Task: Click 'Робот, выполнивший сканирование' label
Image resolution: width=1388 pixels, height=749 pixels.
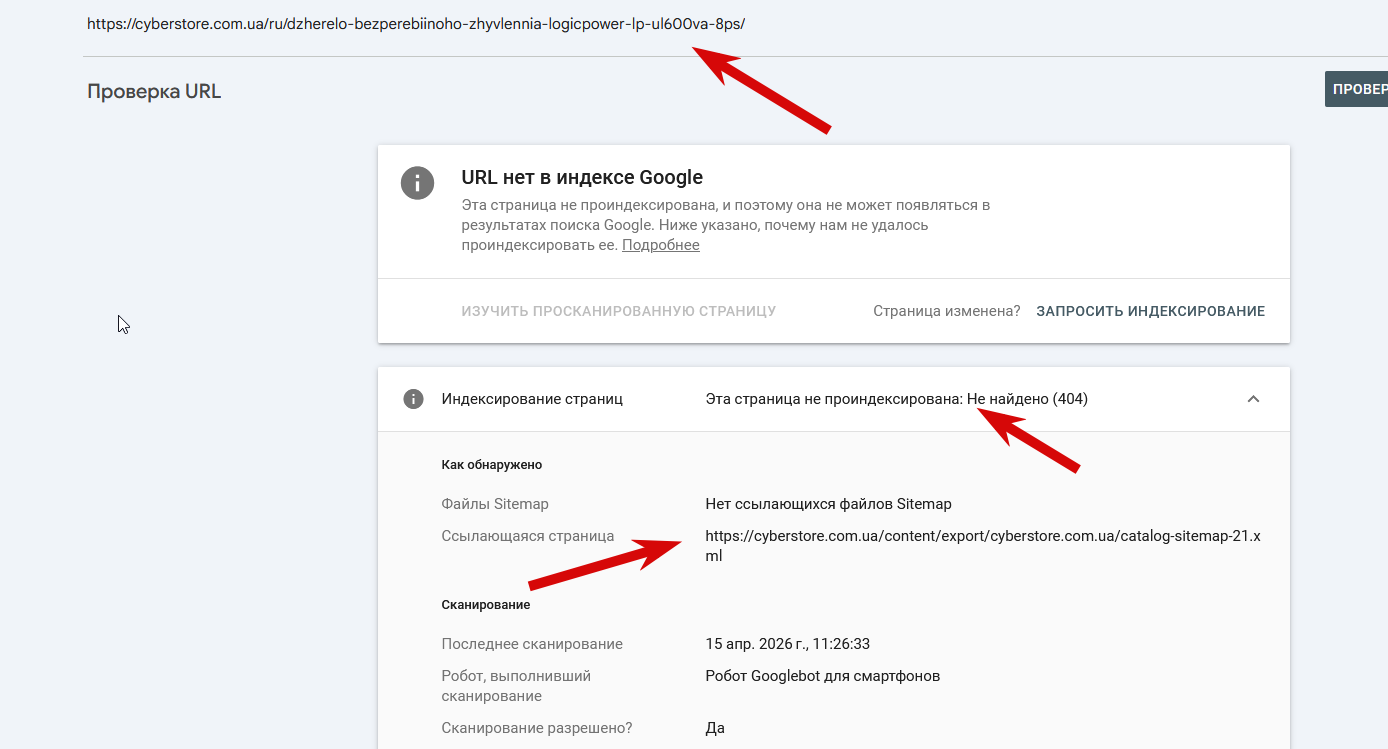Action: (516, 686)
